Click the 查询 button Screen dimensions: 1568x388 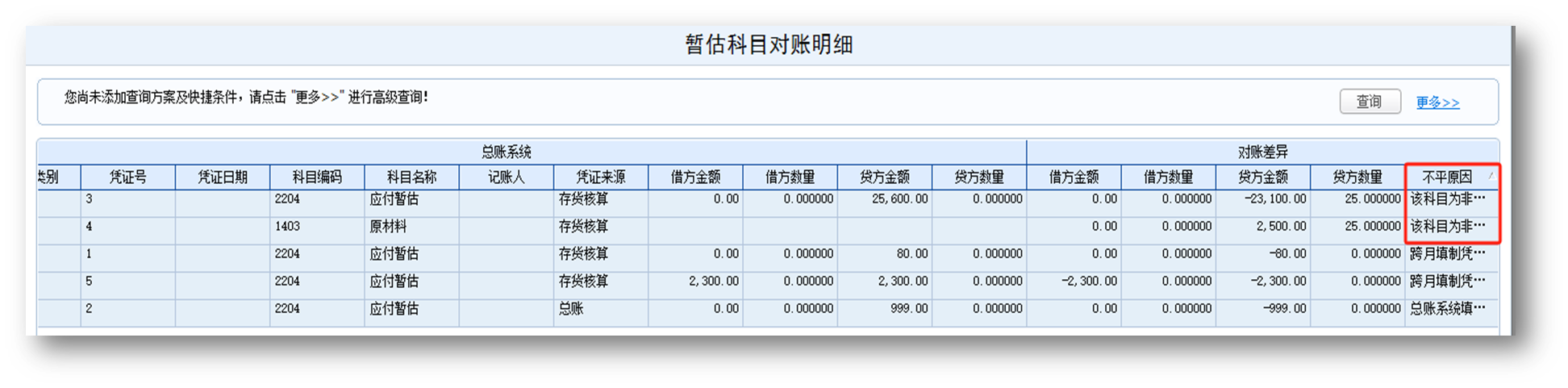(1370, 102)
